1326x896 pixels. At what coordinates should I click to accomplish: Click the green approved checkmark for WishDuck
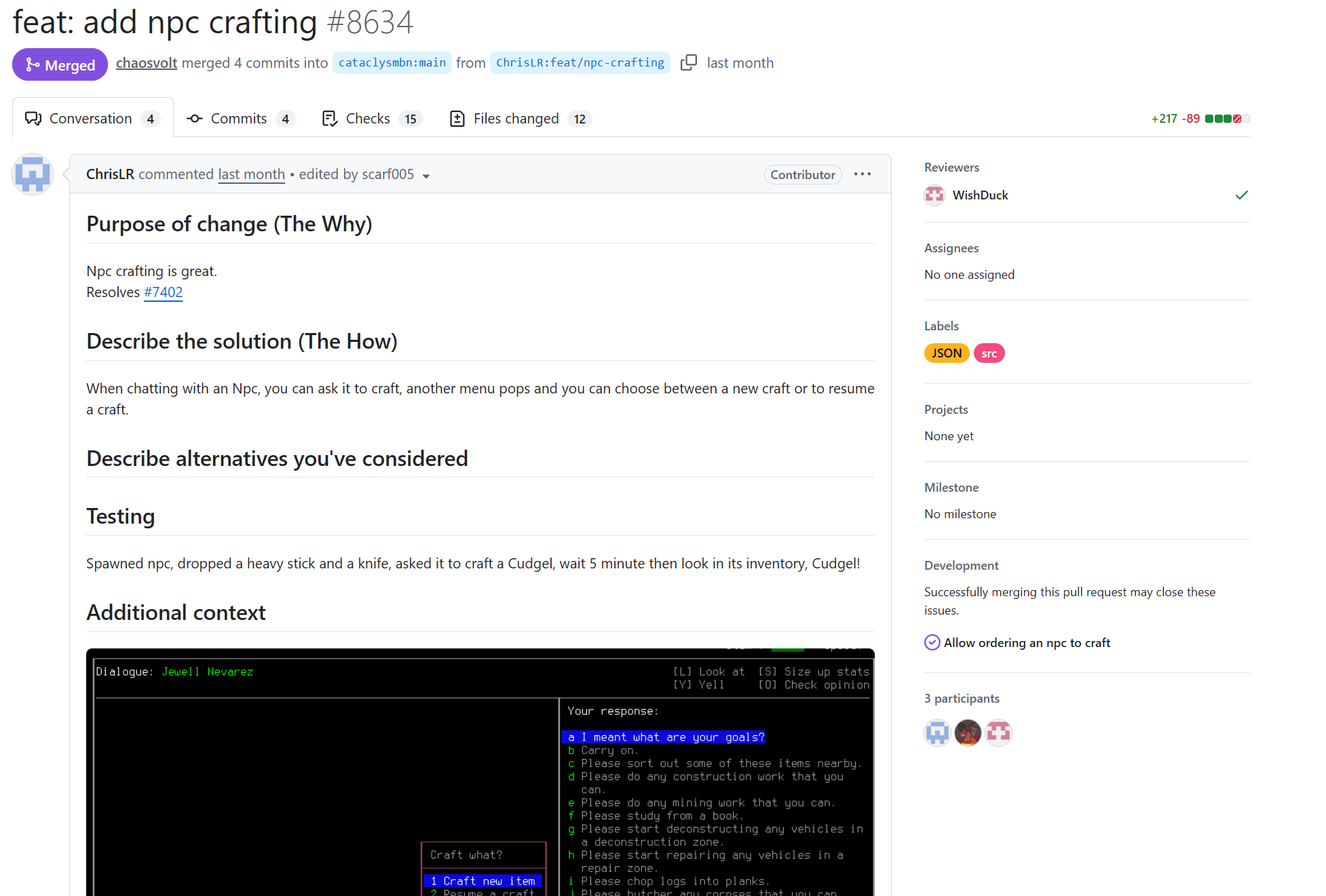[1242, 195]
